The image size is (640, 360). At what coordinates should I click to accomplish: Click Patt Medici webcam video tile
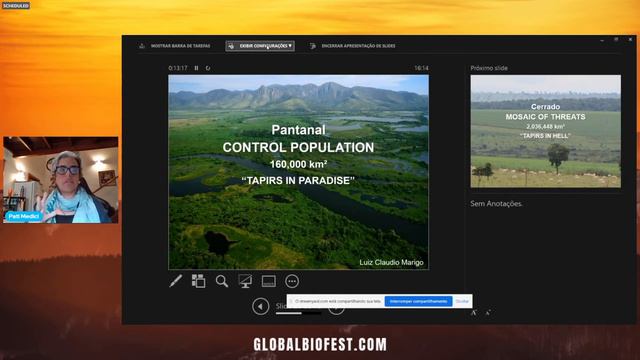coord(61,180)
